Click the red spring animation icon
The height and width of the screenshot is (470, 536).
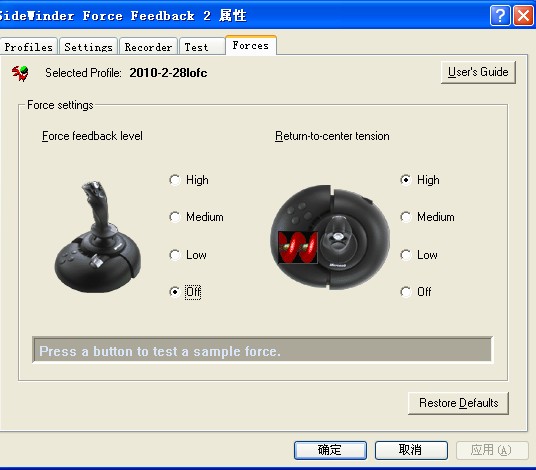pos(298,247)
